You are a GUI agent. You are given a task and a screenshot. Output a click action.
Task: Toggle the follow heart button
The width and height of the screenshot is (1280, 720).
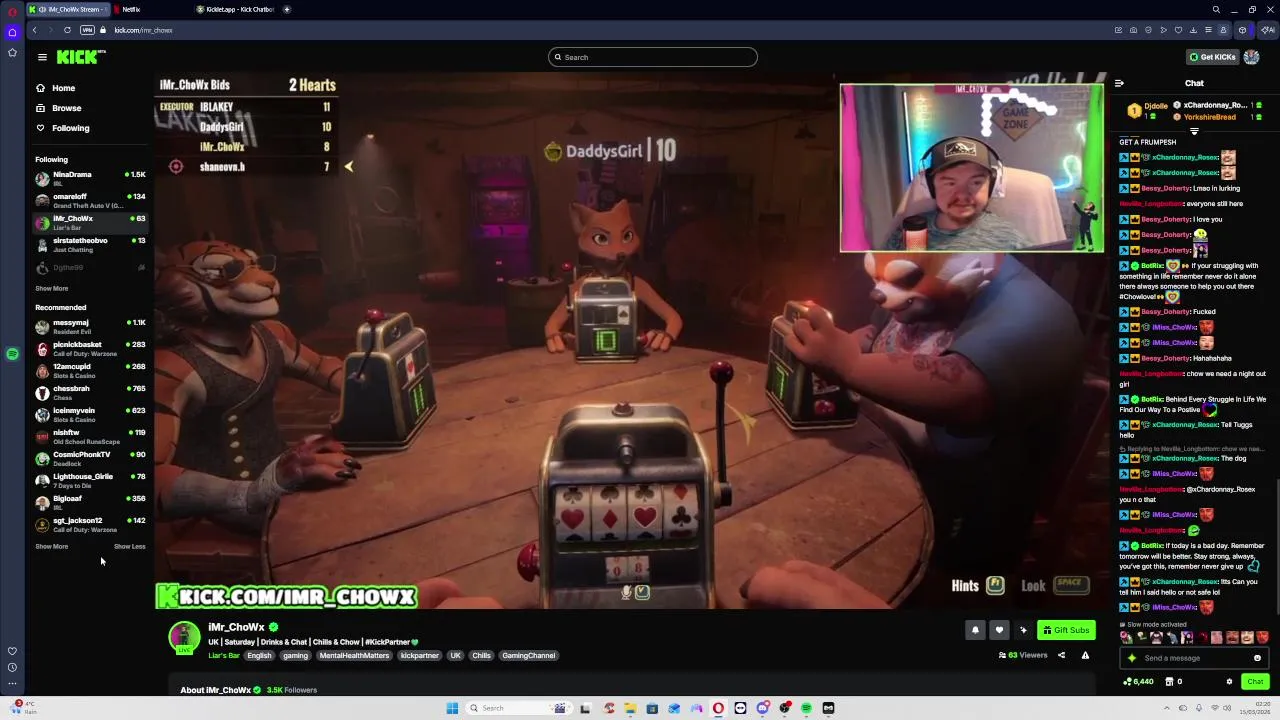(x=999, y=630)
